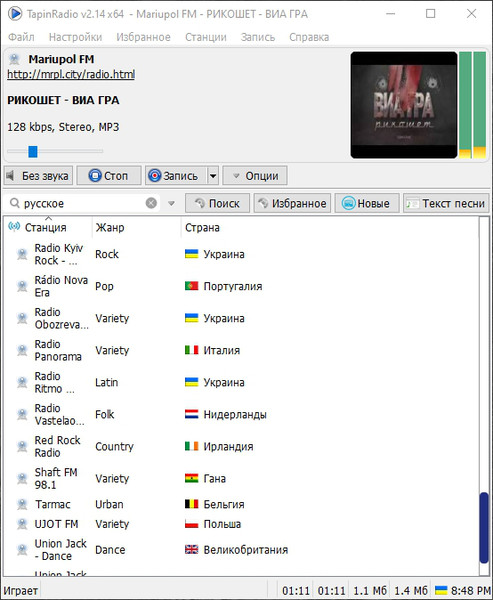
Task: Click the Portugal flag icon
Action: 191,286
